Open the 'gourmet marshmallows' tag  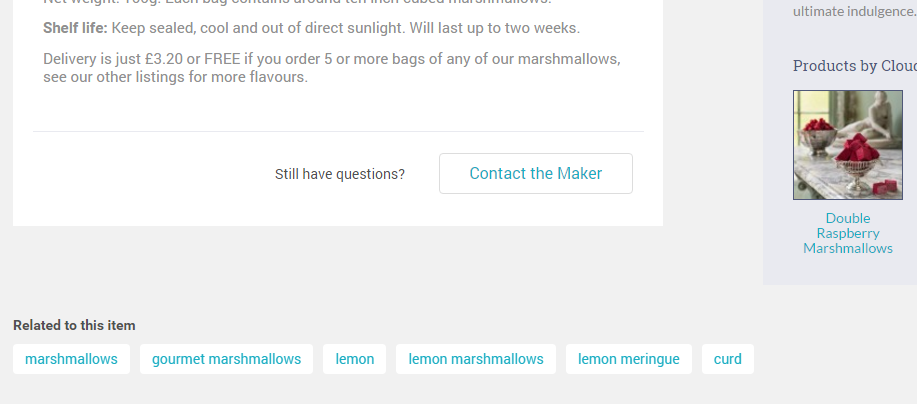click(x=226, y=359)
